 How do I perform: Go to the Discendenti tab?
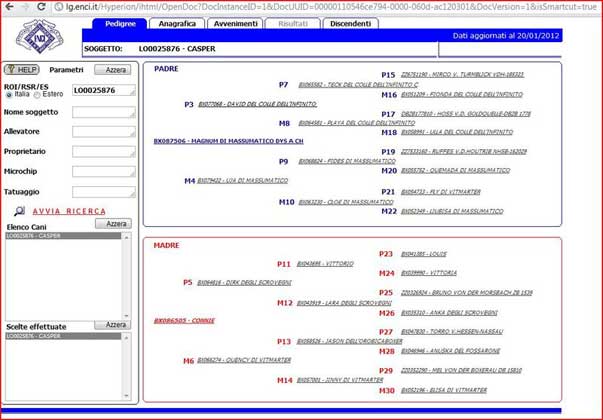[x=350, y=22]
